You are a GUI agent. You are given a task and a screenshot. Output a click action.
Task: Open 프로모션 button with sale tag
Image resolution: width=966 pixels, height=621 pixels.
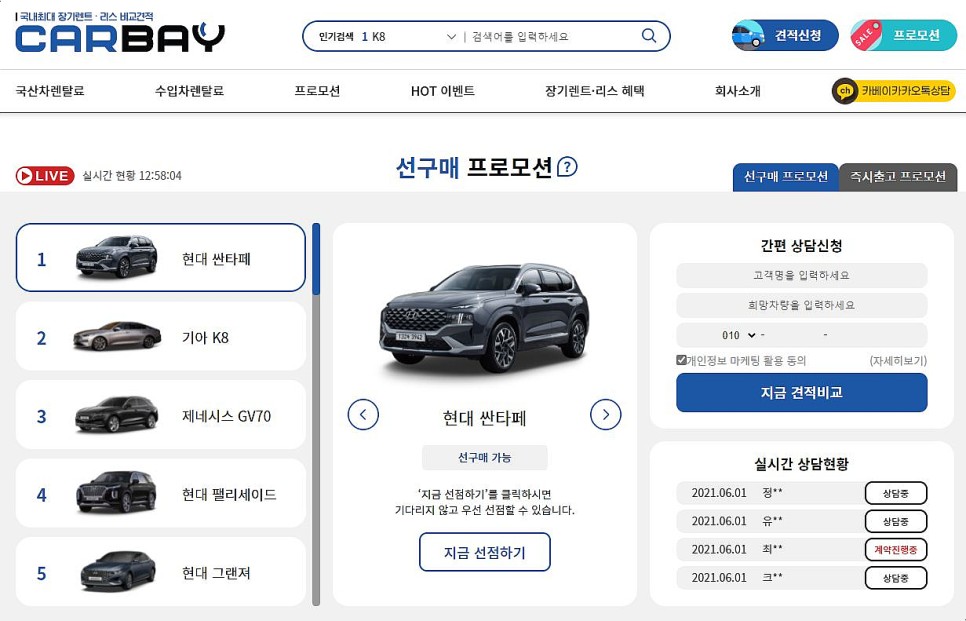coord(903,35)
